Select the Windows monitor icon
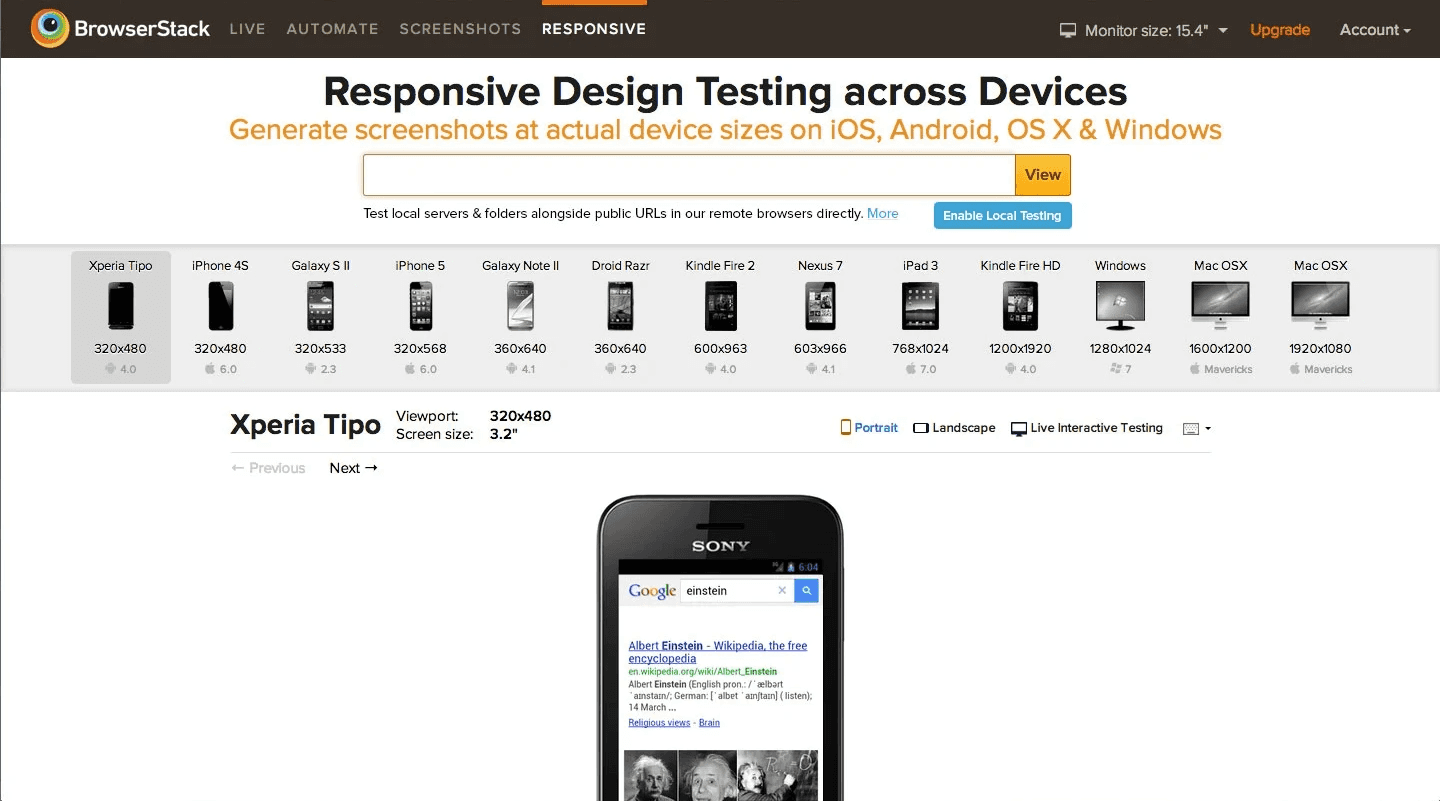The image size is (1440, 801). pyautogui.click(x=1121, y=306)
